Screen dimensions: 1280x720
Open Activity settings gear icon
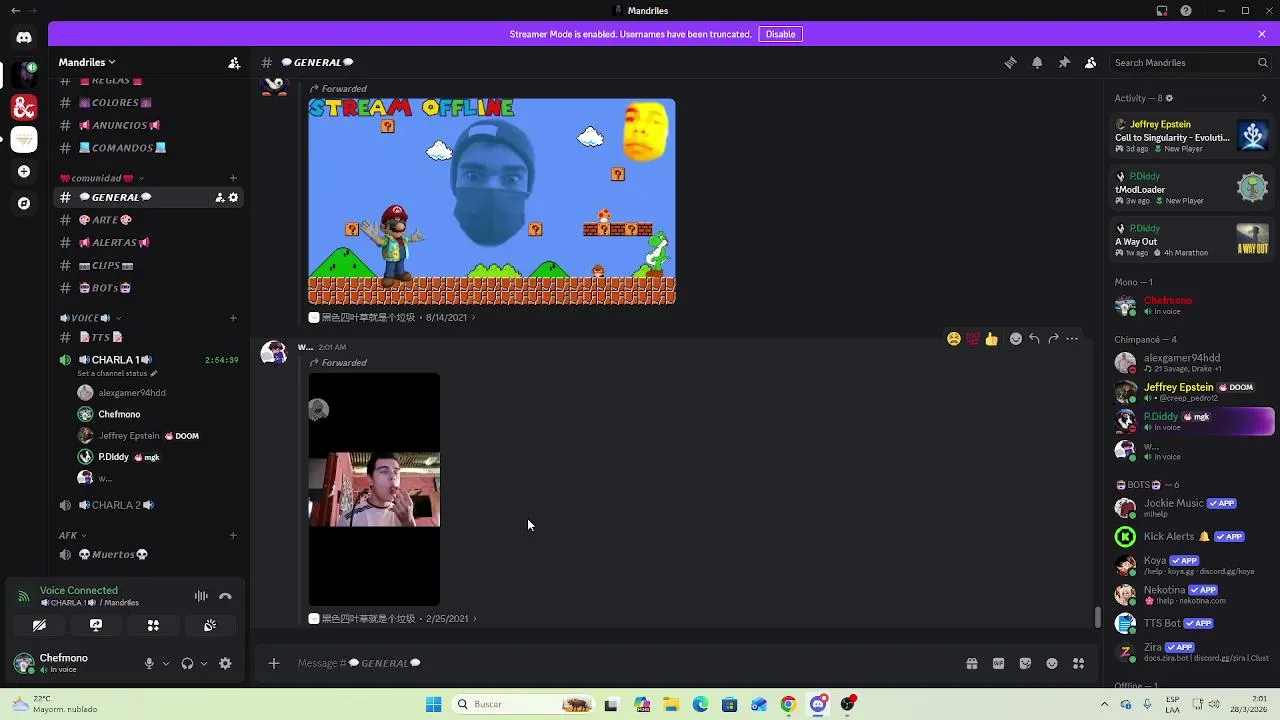coord(1169,98)
